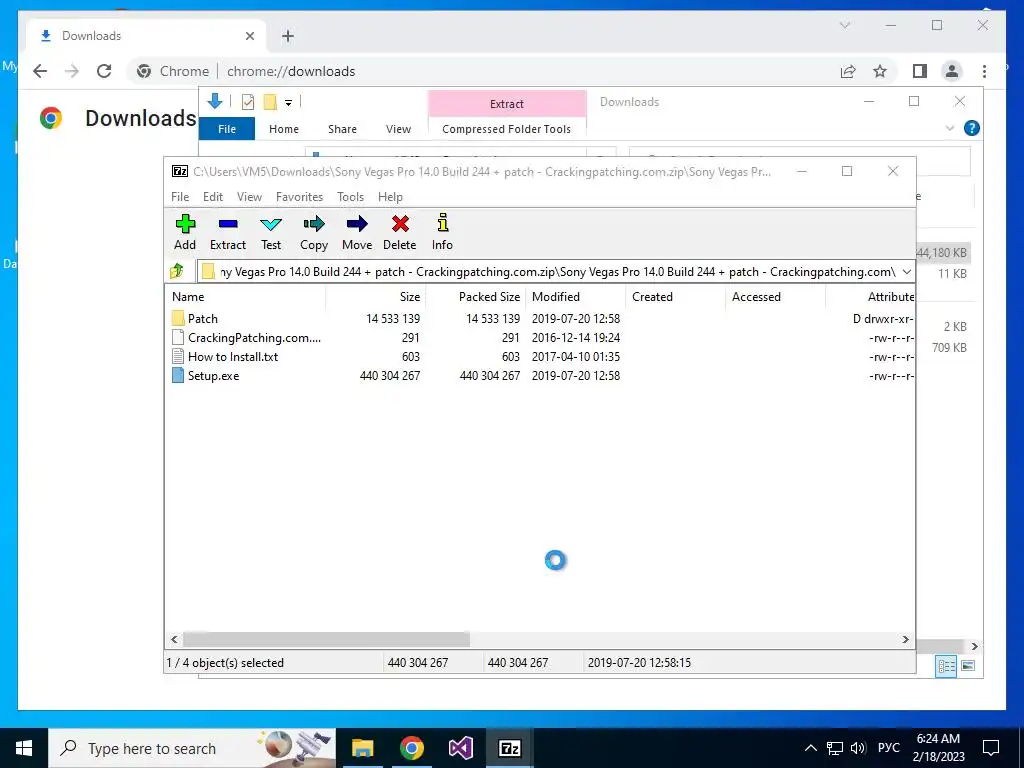The height and width of the screenshot is (768, 1024).
Task: Open the 7-Zip Edit menu
Action: click(213, 197)
